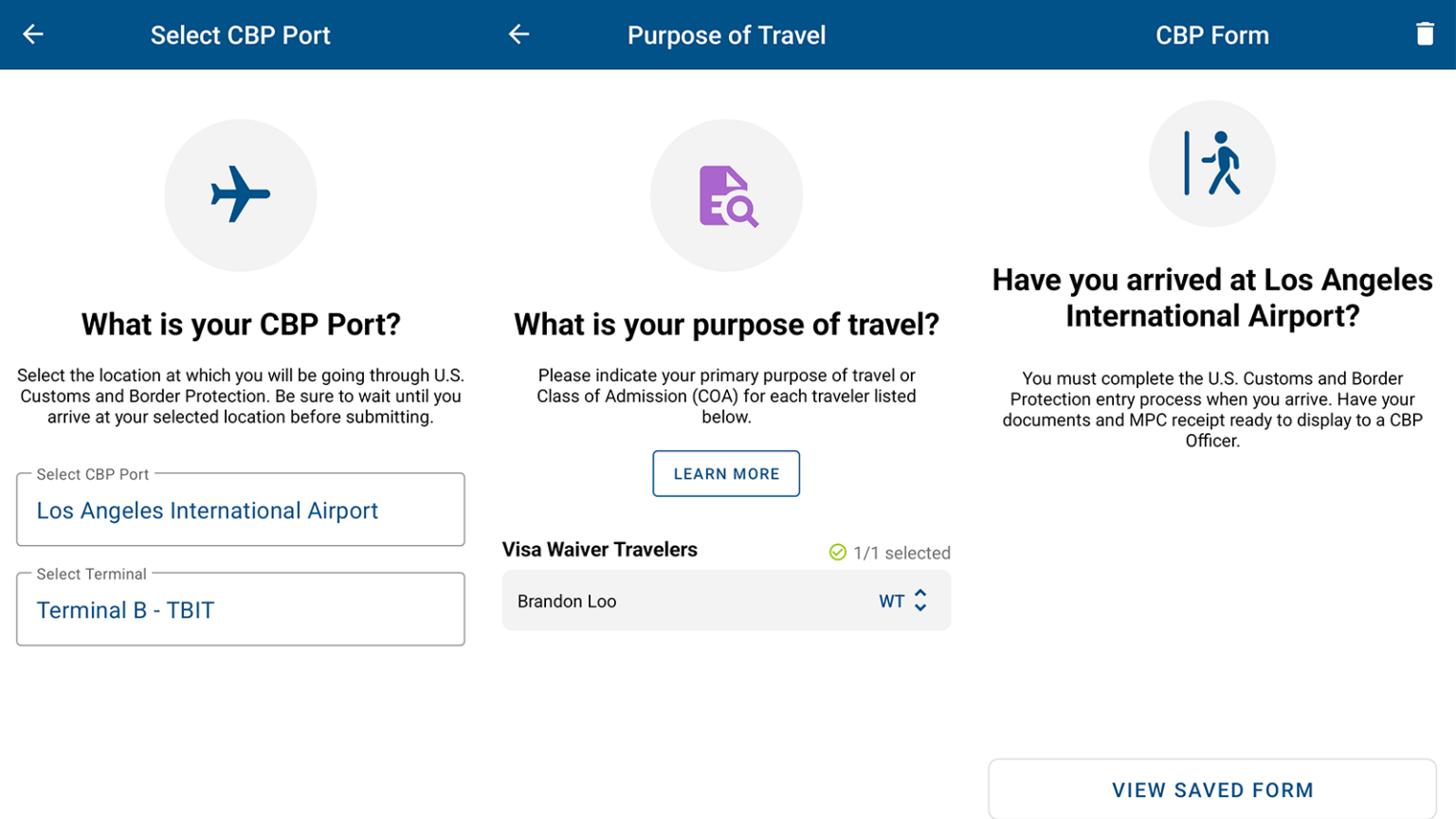Click the green checkmark beside 1/1 selected
The image size is (1456, 819).
click(838, 553)
